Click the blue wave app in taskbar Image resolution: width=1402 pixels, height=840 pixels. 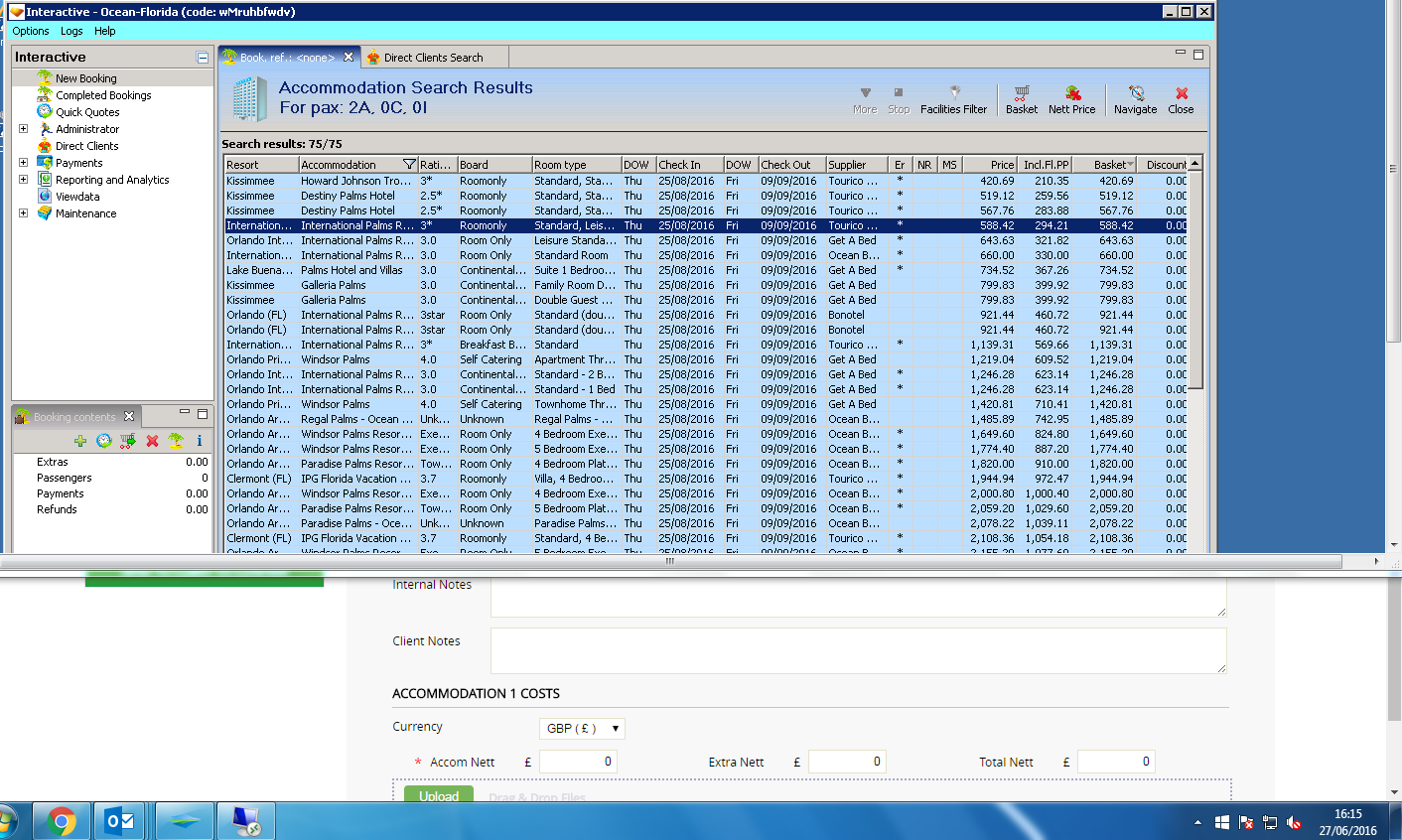[x=184, y=821]
